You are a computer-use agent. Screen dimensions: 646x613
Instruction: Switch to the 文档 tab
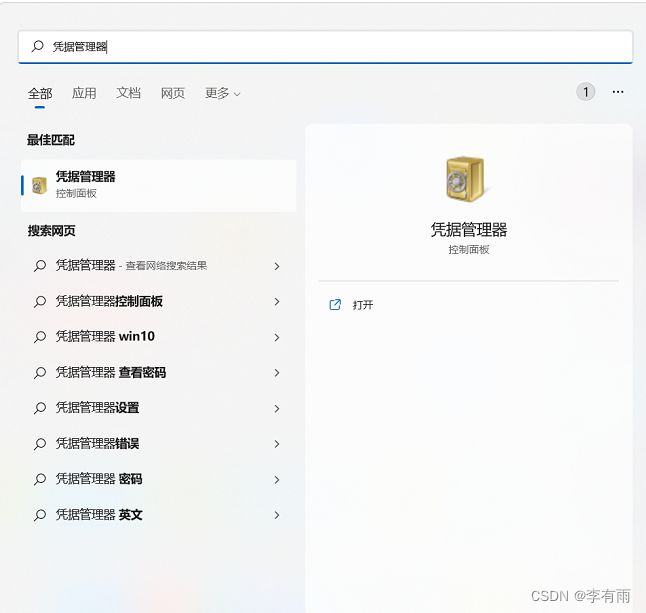[129, 94]
